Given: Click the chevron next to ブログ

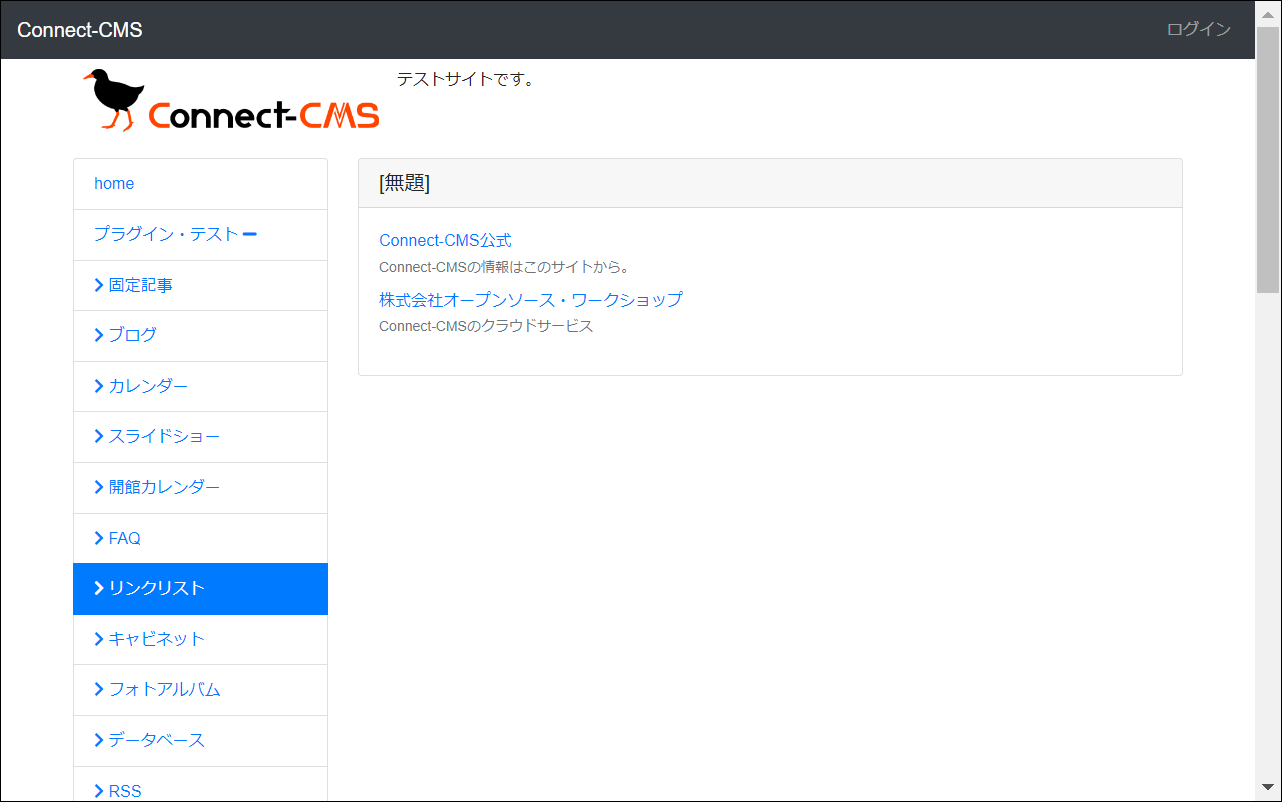Looking at the screenshot, I should [x=99, y=336].
